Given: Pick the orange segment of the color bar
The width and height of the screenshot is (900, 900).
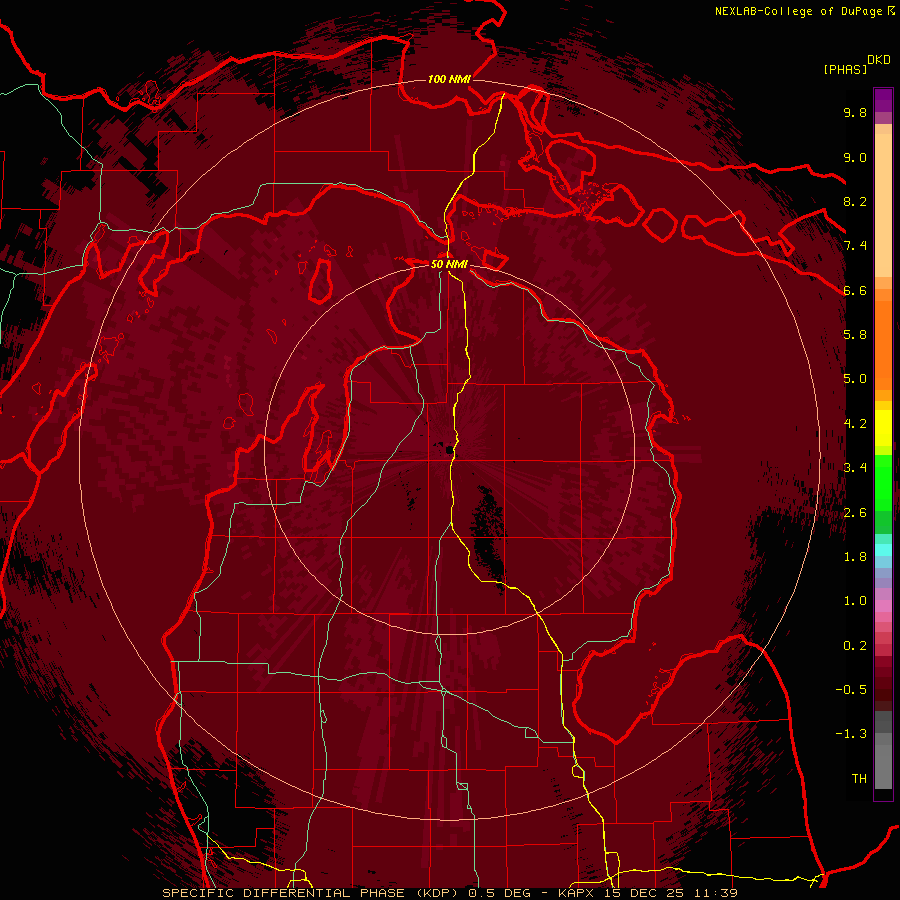Looking at the screenshot, I should [x=883, y=344].
